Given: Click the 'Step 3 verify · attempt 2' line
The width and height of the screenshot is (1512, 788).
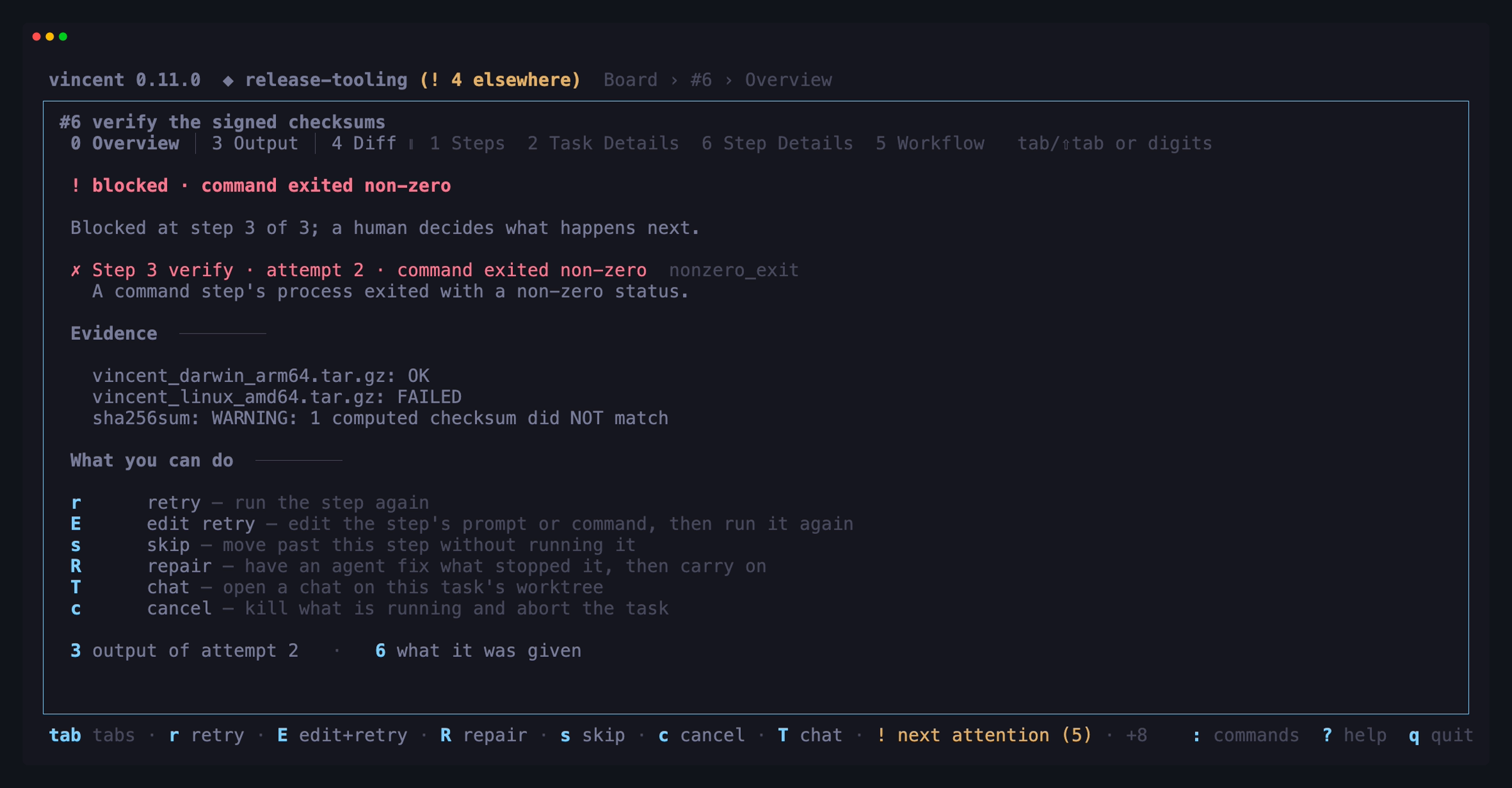Looking at the screenshot, I should tap(358, 270).
